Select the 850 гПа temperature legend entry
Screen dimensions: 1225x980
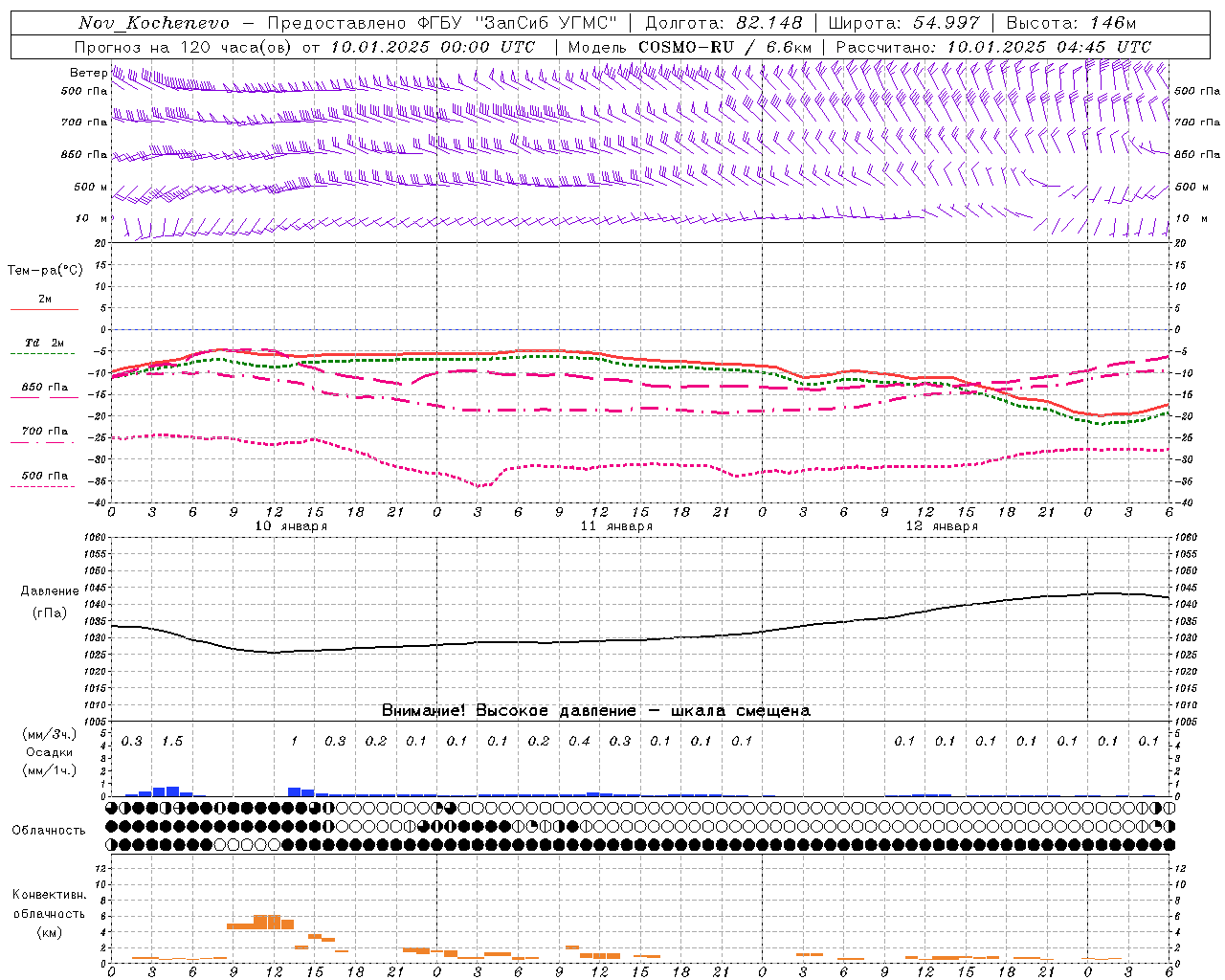click(x=45, y=388)
